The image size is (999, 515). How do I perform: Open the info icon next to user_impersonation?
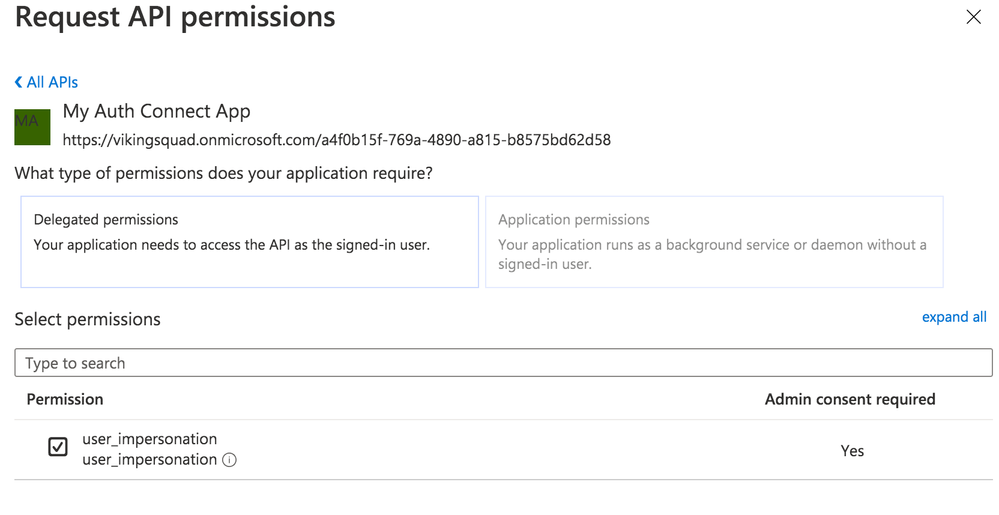(230, 460)
